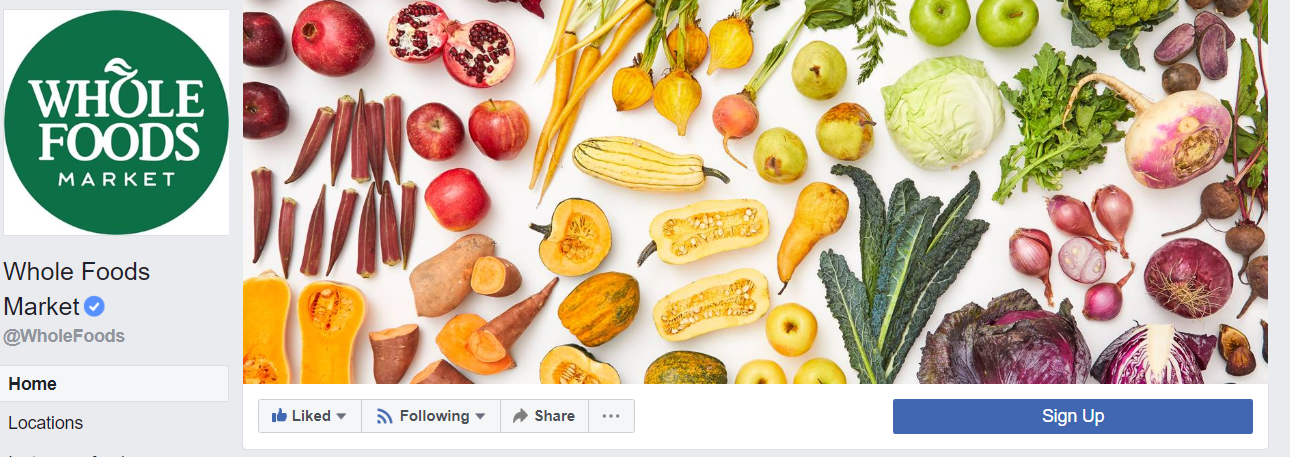1290x457 pixels.
Task: Click the halved pomegranates in cover photo
Action: (x=450, y=44)
